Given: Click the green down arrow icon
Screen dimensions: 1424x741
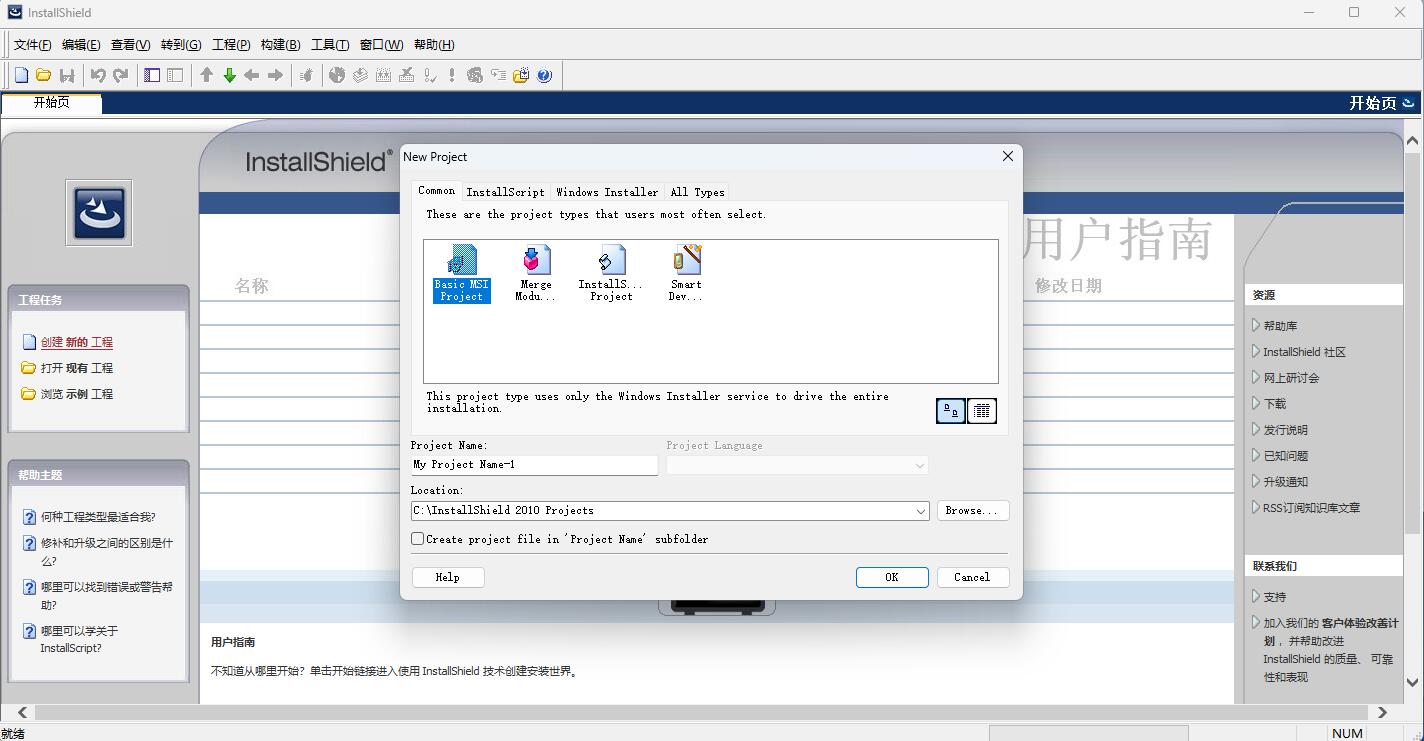Looking at the screenshot, I should (229, 75).
